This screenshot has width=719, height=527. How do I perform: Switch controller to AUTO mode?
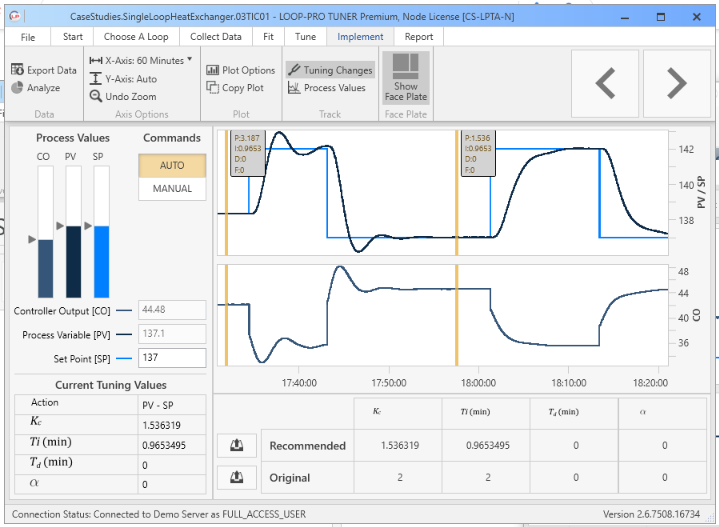tap(172, 166)
